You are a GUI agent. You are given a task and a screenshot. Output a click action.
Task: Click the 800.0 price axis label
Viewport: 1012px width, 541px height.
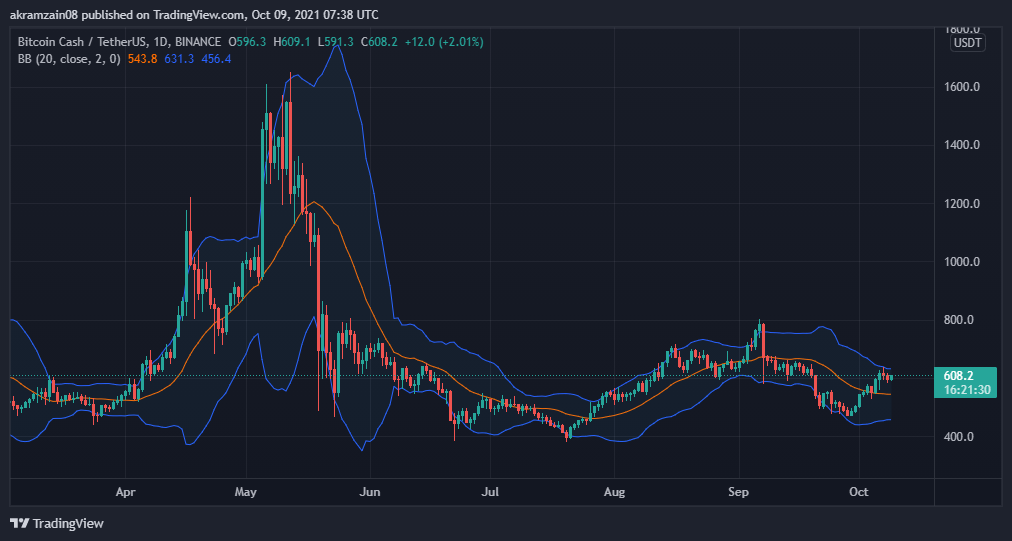[958, 320]
